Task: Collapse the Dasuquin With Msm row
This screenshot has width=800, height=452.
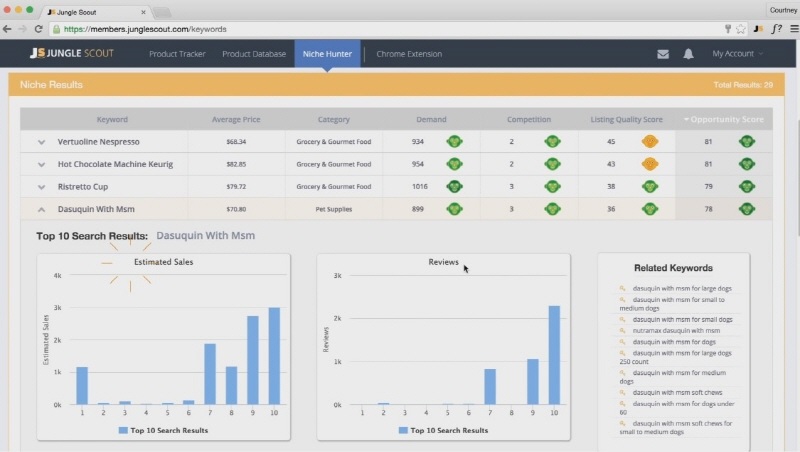Action: point(41,209)
